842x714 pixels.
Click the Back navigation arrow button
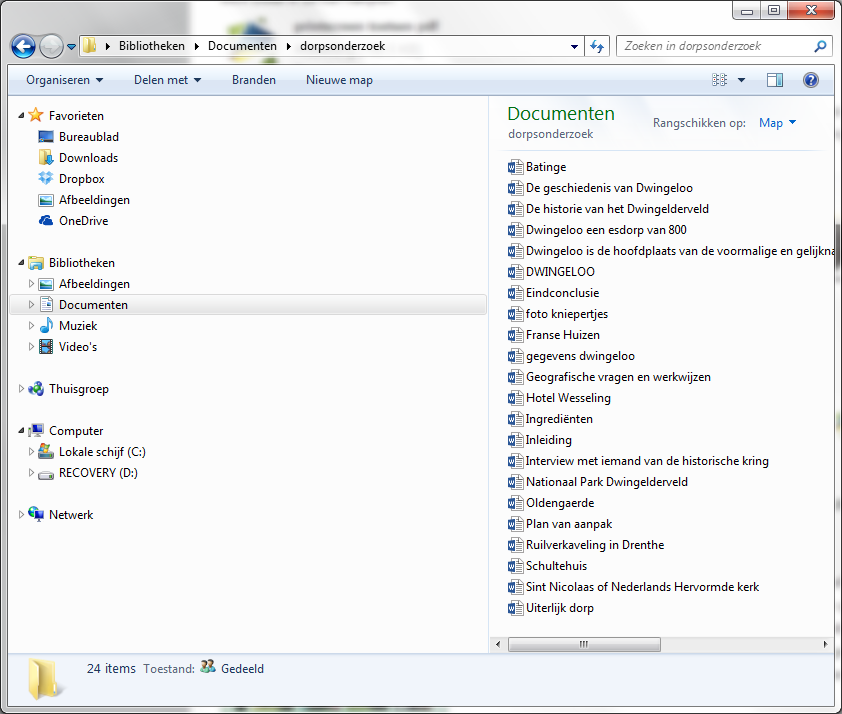[x=23, y=46]
